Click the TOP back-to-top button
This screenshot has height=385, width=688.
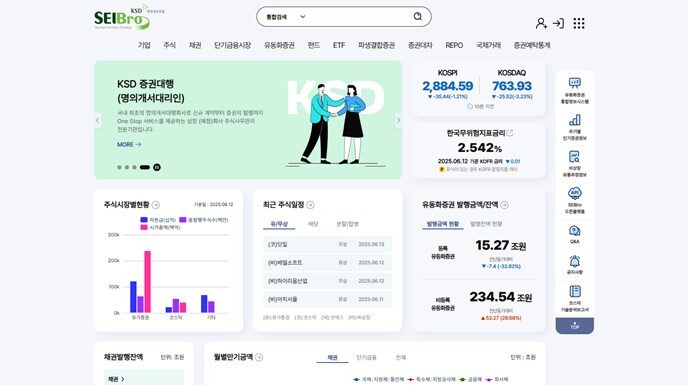click(574, 326)
